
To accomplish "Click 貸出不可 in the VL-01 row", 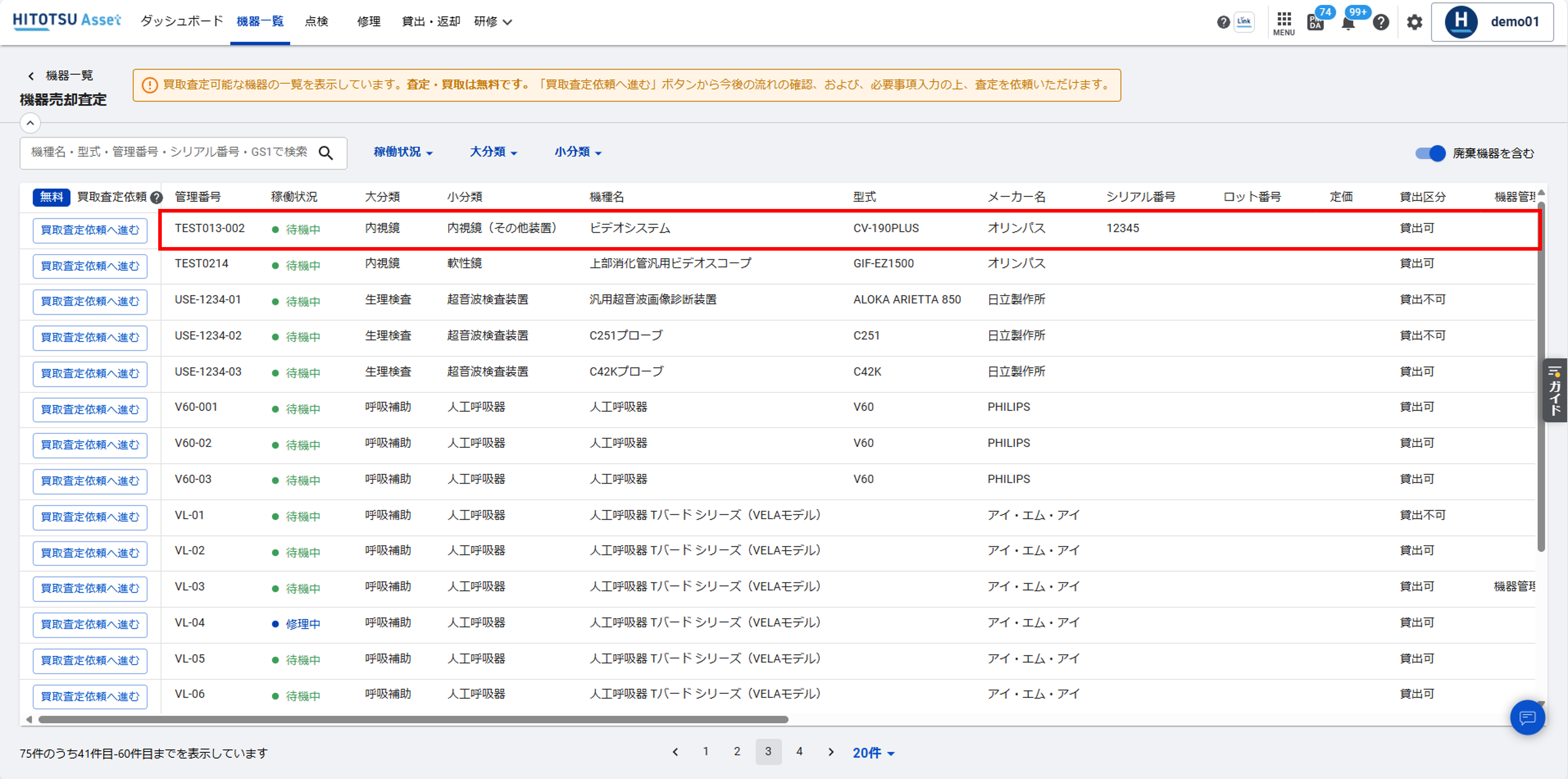I will (x=1423, y=515).
